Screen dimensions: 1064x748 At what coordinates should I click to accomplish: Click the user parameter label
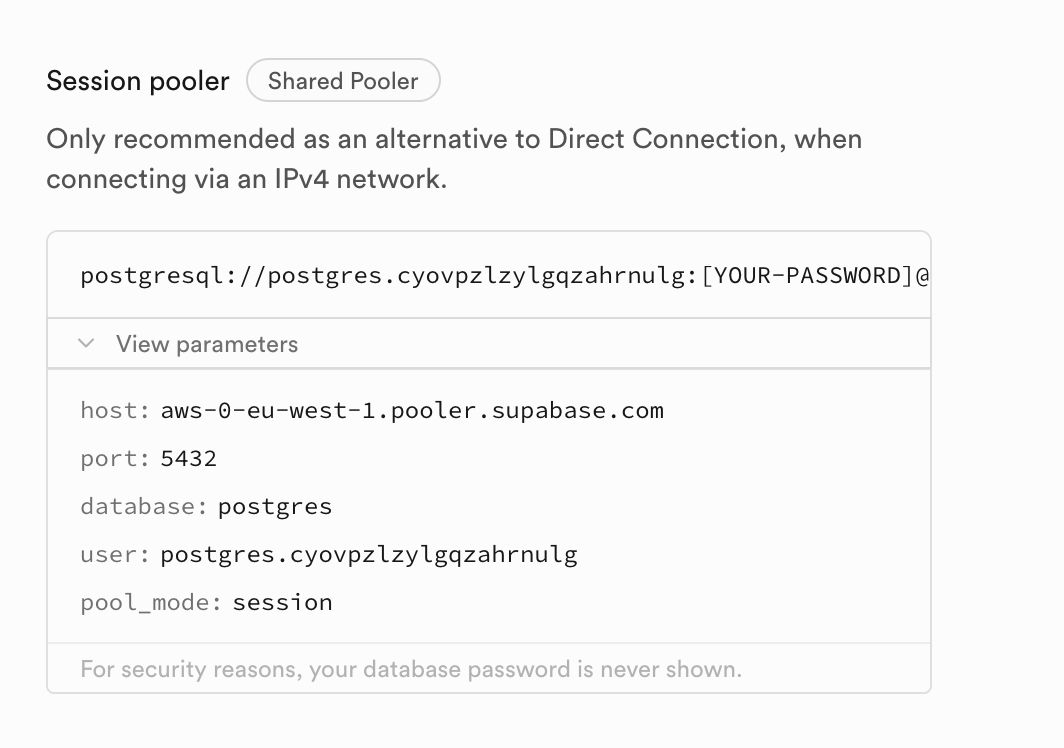(115, 554)
